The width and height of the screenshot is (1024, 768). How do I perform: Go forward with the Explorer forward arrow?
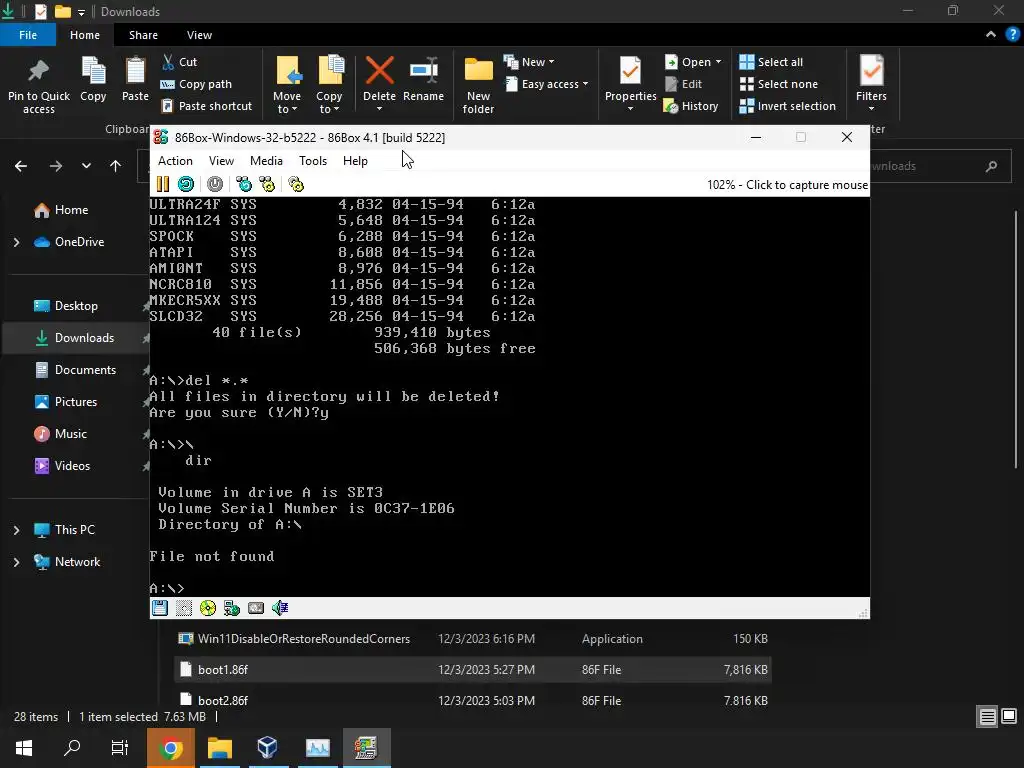[56, 166]
